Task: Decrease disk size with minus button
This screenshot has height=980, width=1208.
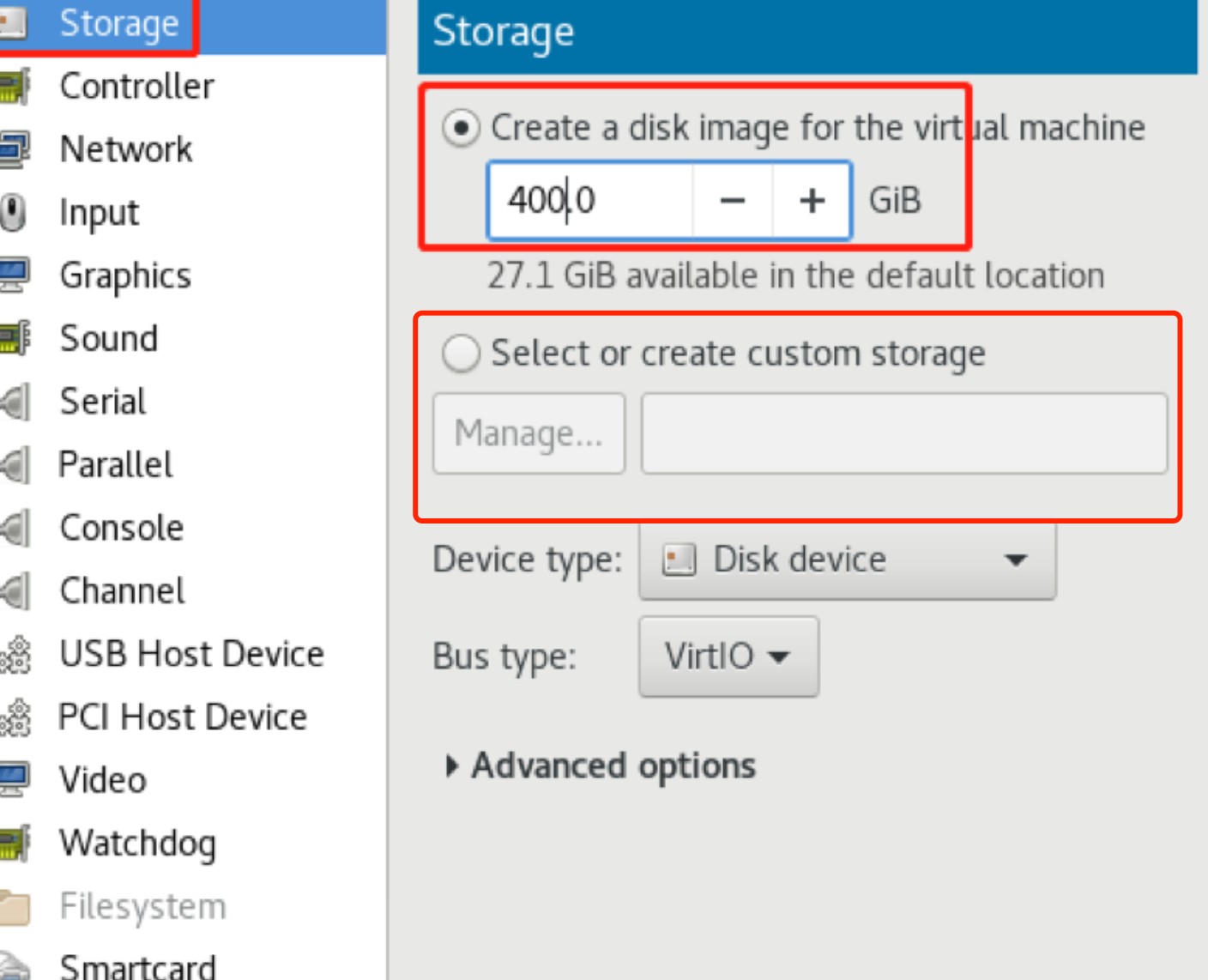Action: click(x=732, y=201)
